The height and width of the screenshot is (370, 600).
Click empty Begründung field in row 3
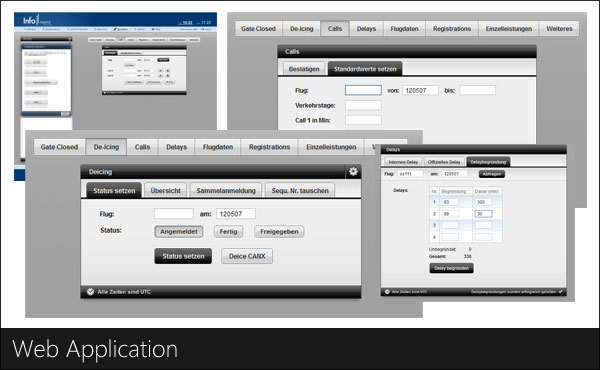(x=450, y=225)
